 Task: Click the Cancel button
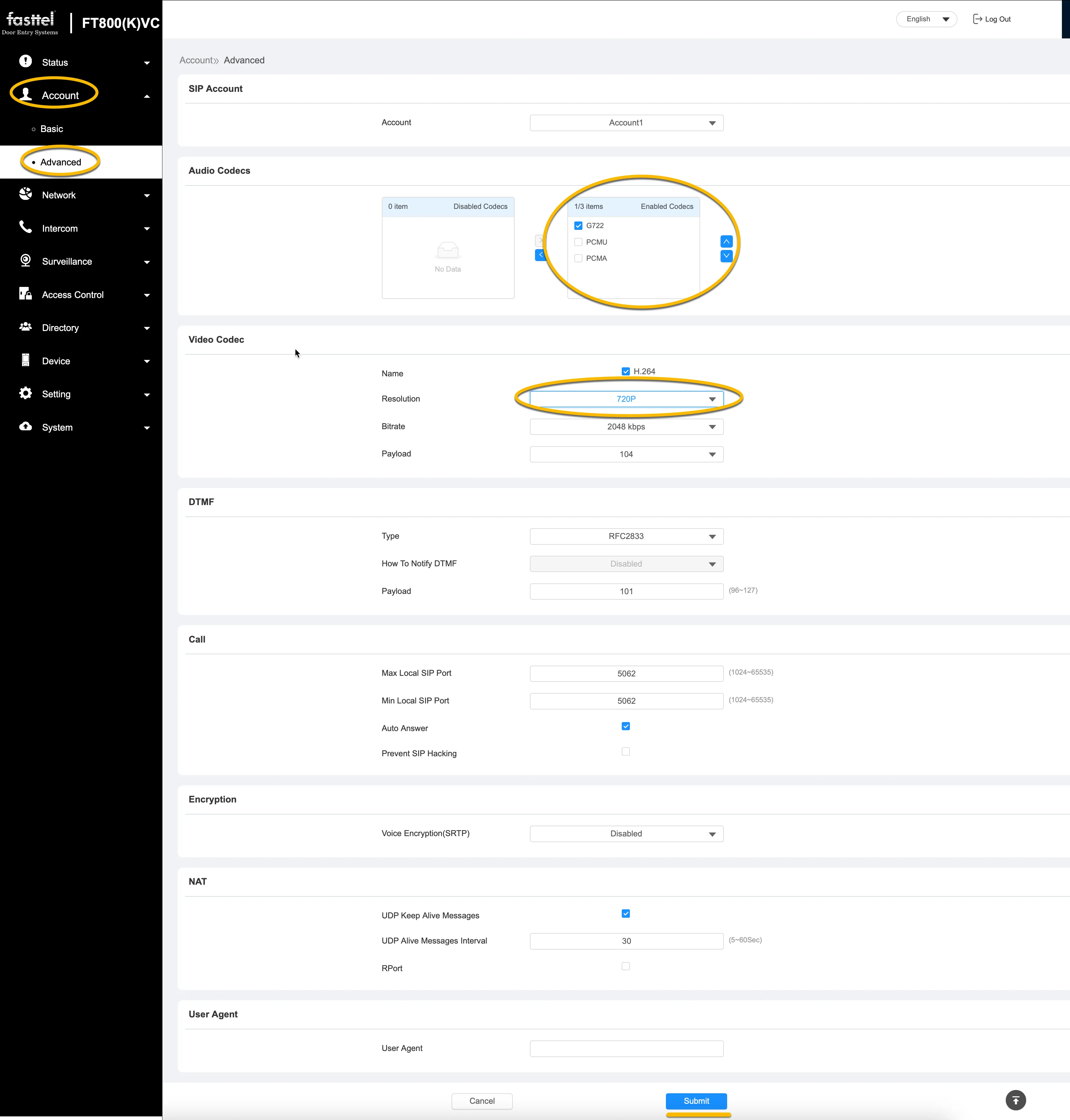tap(482, 1101)
